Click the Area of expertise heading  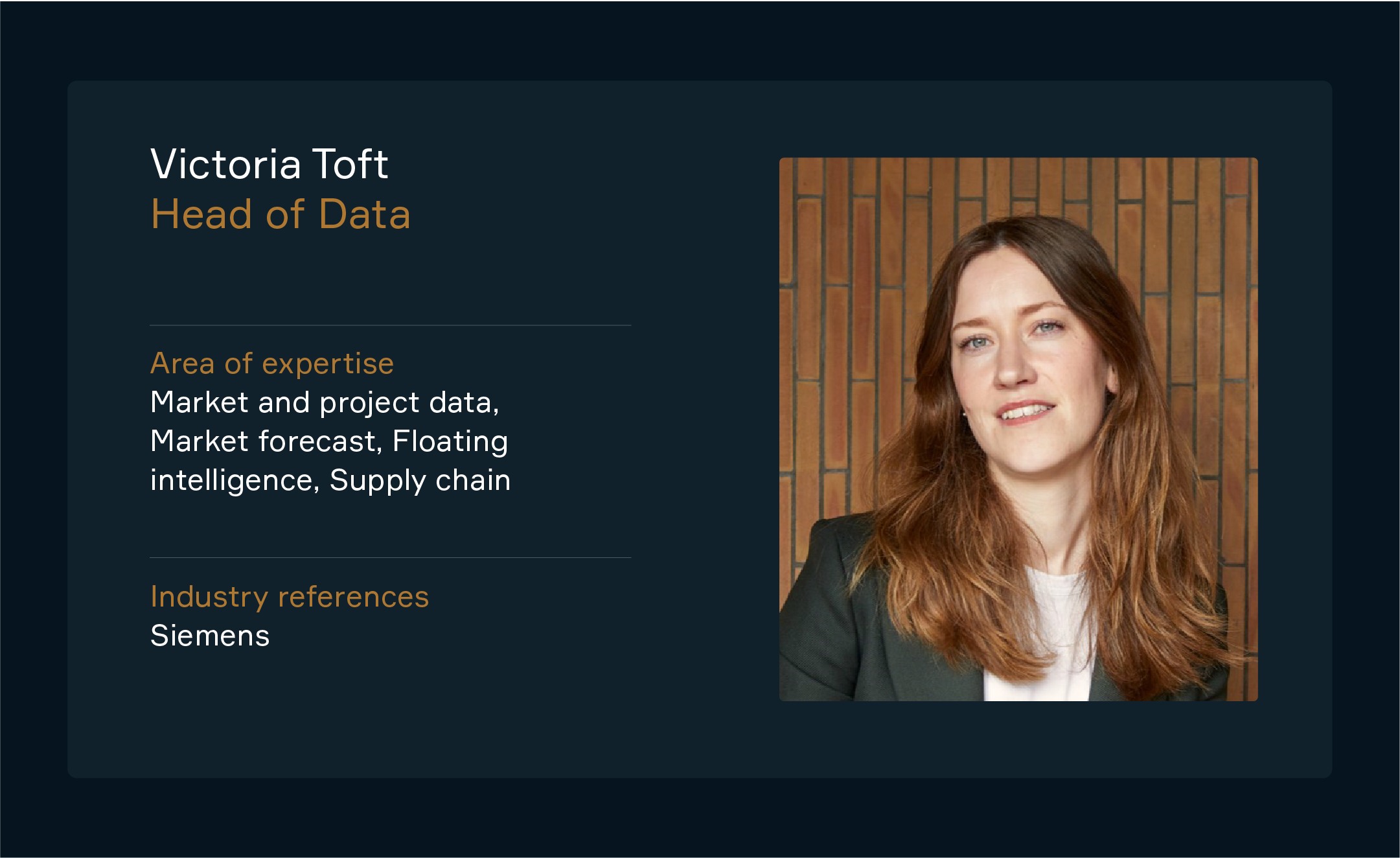pos(272,363)
